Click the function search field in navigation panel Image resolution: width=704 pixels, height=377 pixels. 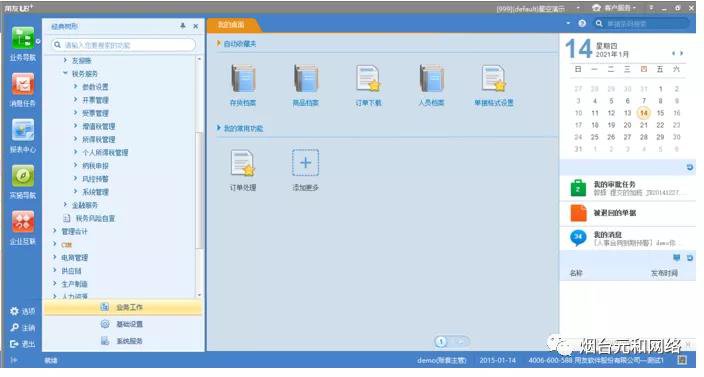tap(124, 45)
